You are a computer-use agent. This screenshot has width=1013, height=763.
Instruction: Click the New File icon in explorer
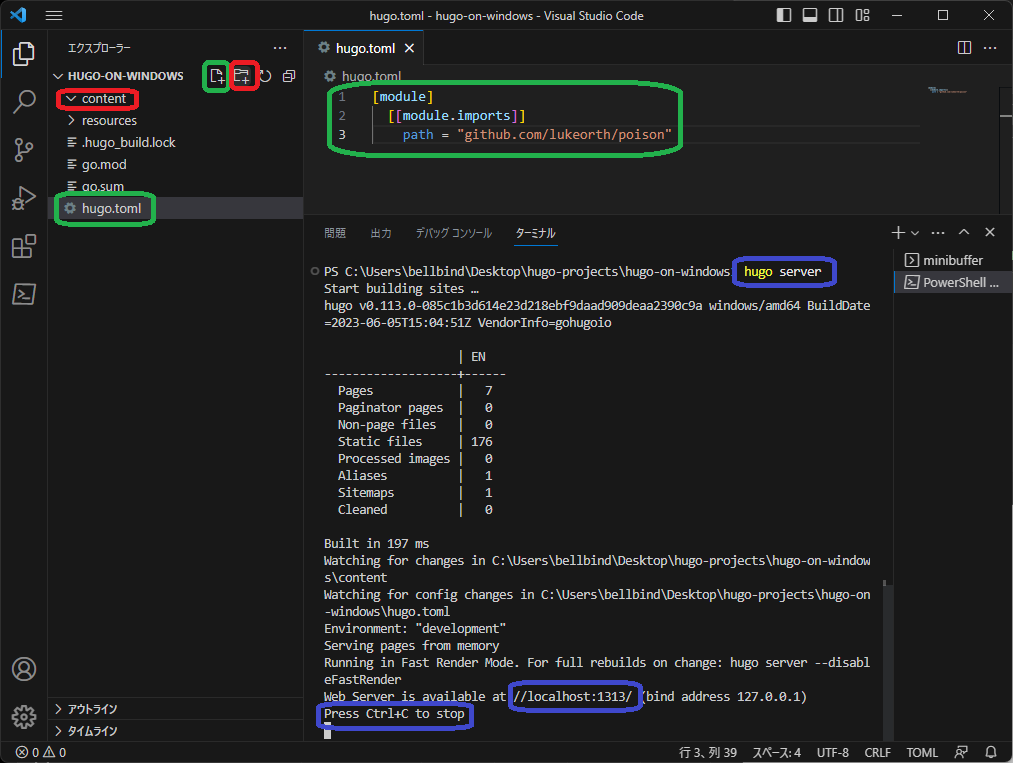[216, 76]
